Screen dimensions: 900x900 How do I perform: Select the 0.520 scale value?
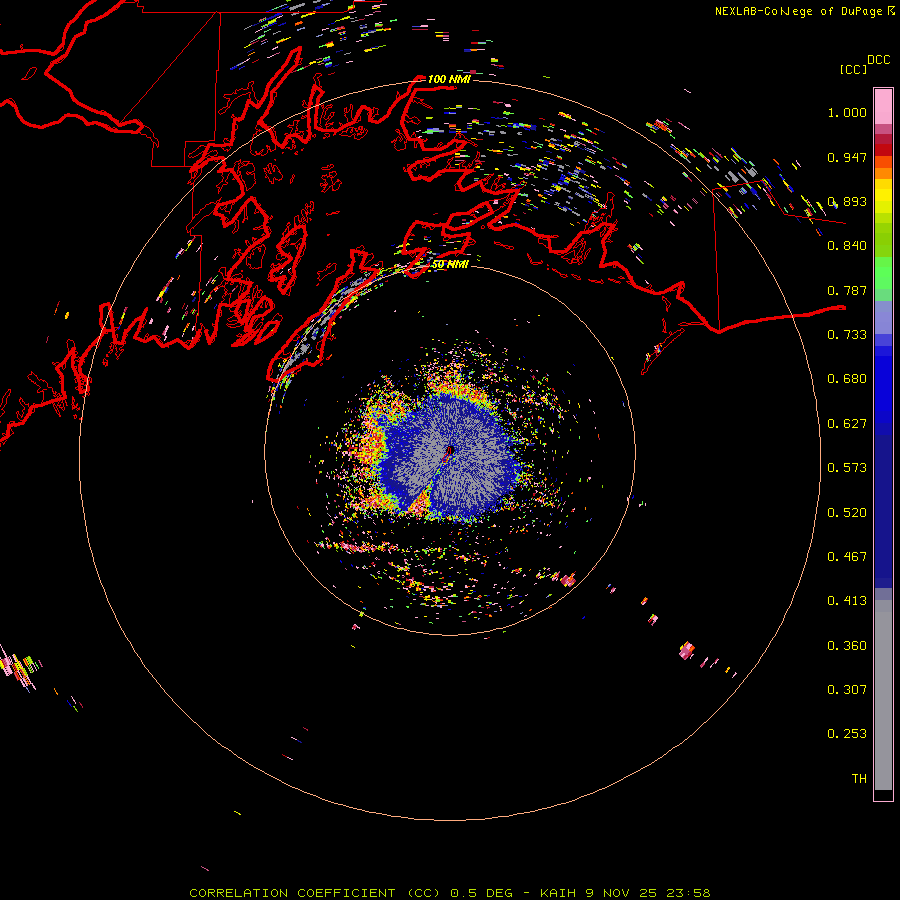[x=847, y=513]
